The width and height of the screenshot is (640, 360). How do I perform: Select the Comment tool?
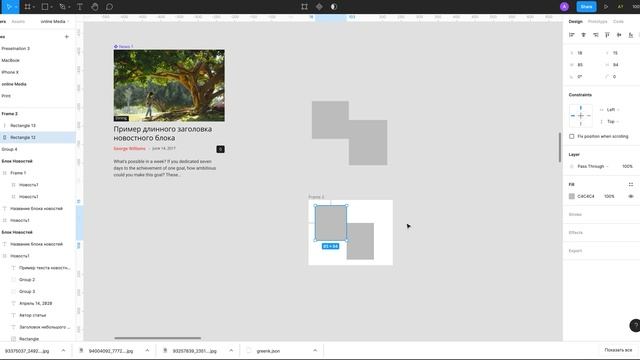coord(109,7)
